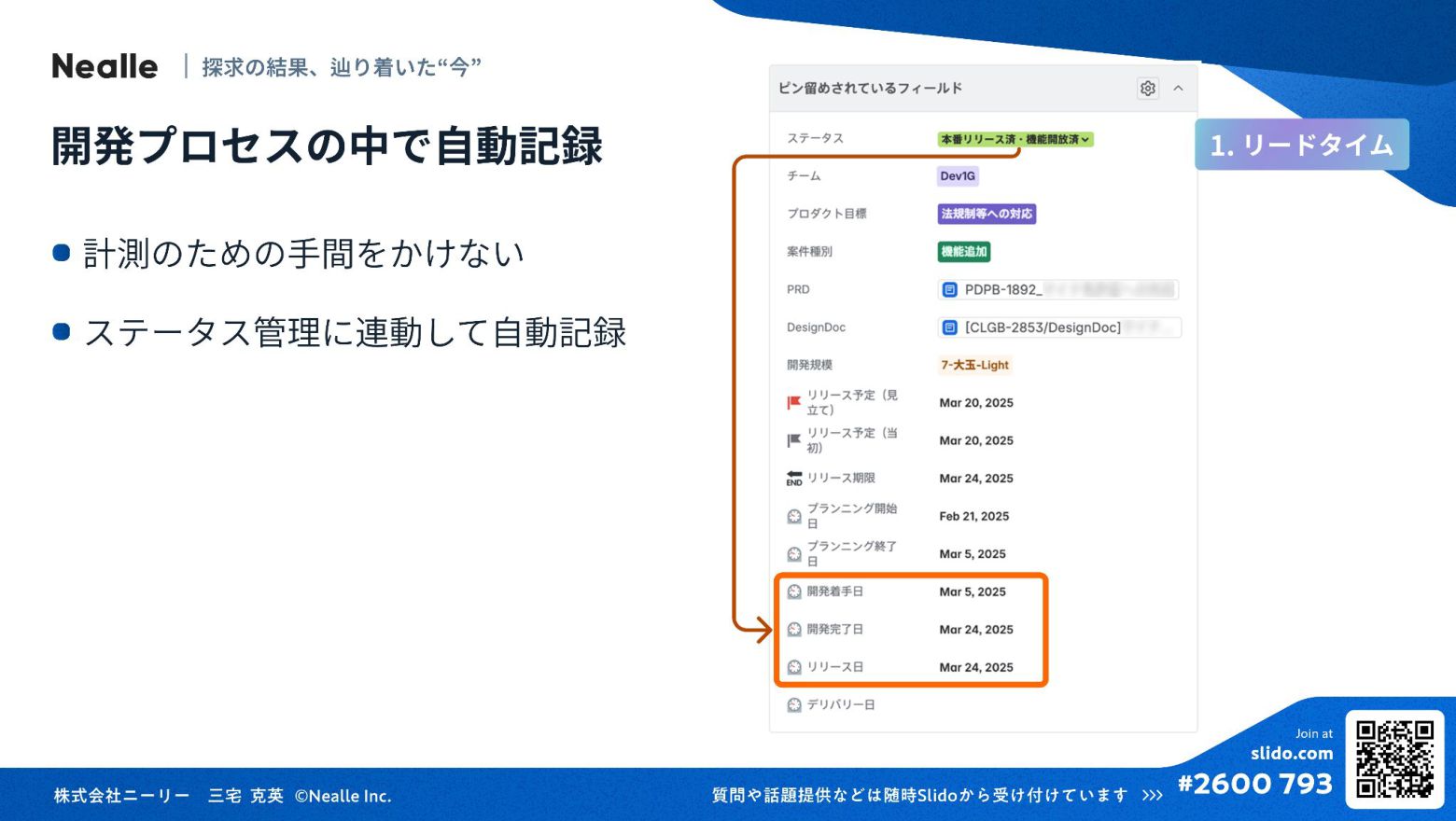1456x821 pixels.
Task: Open the [CLGB-2853/DesignDoc] link
Action: [x=1059, y=327]
